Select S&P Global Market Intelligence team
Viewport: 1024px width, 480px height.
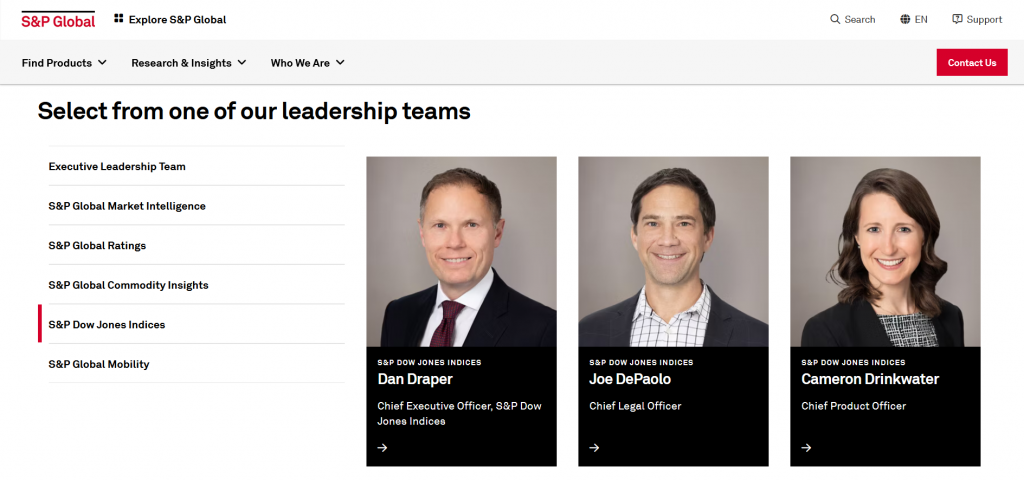point(127,206)
